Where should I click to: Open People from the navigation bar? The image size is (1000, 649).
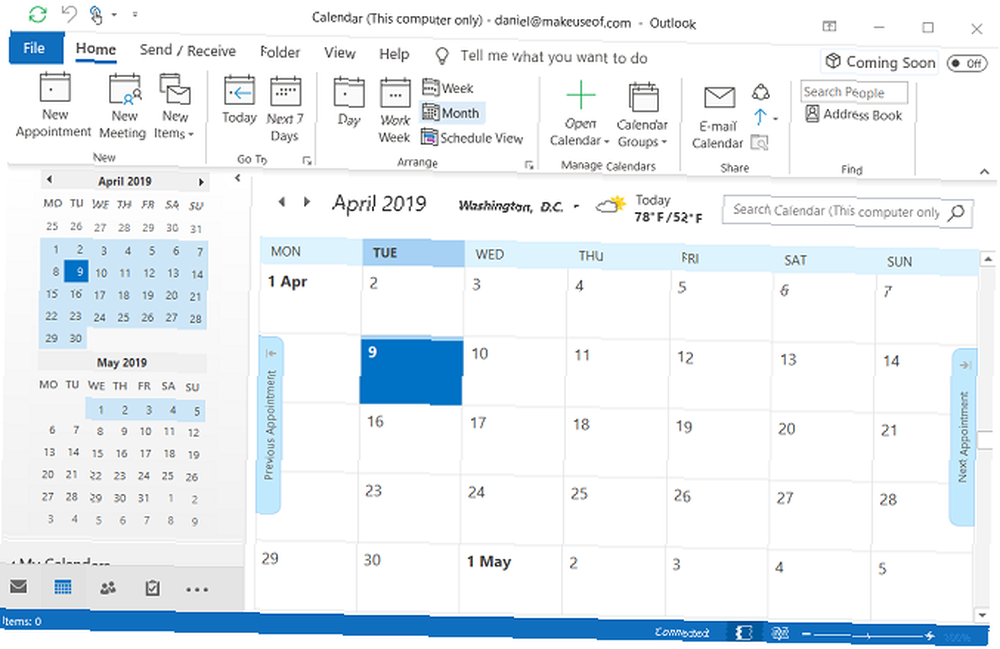tap(108, 588)
